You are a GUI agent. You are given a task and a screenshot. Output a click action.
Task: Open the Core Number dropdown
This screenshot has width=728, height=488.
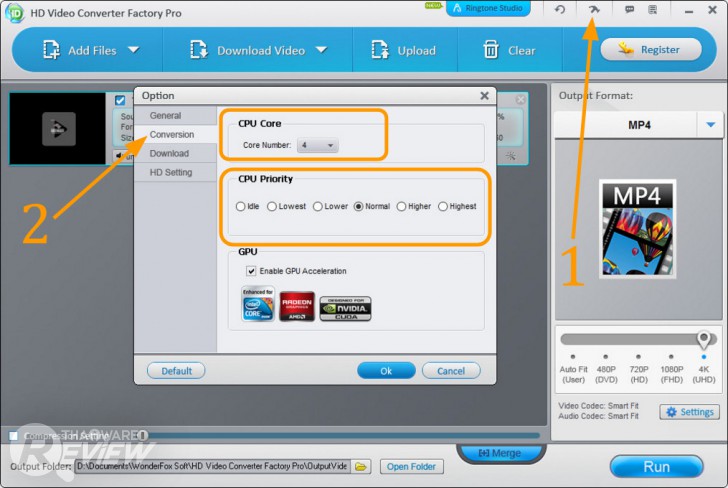[x=318, y=145]
